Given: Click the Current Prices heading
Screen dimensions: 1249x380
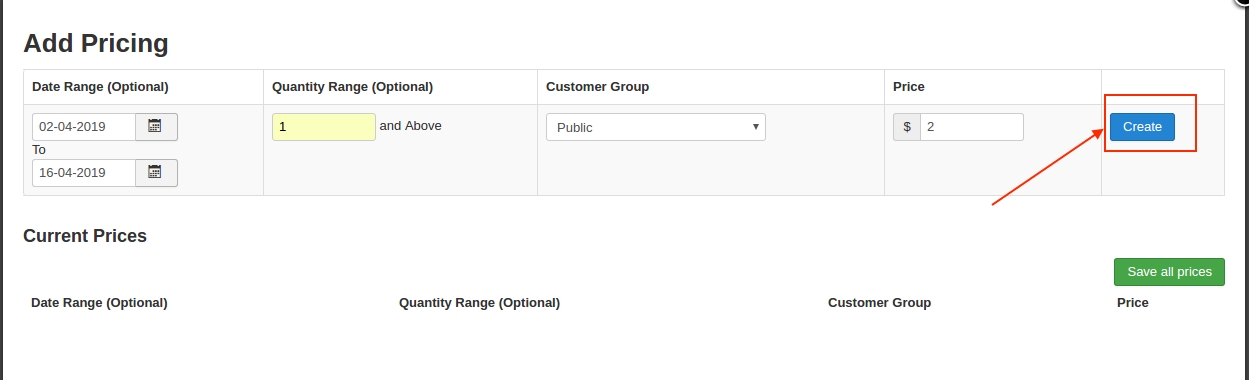Looking at the screenshot, I should [85, 236].
